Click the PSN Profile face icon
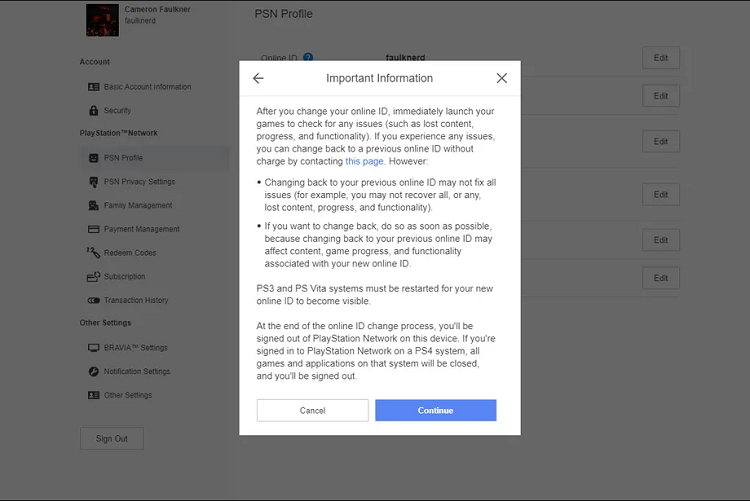The image size is (750, 501). 93,158
